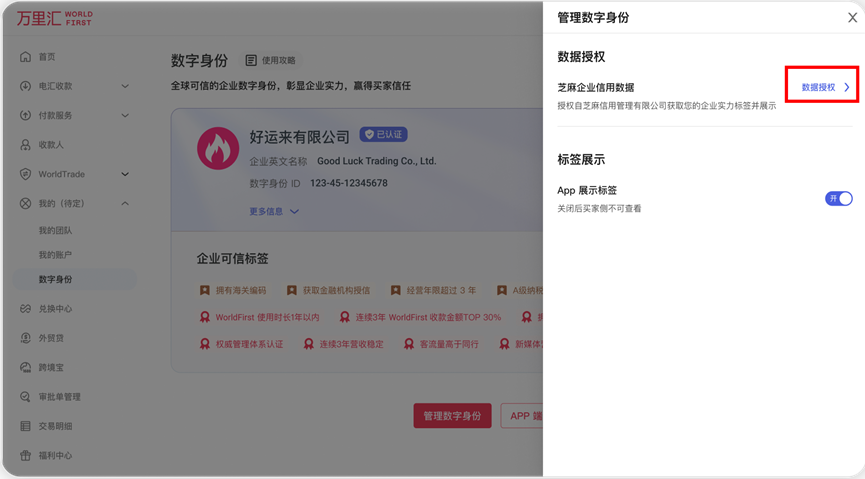Viewport: 865px width, 479px height.
Task: Click the WorldFirst 使用时长1年以内 medal icon
Action: coord(205,317)
